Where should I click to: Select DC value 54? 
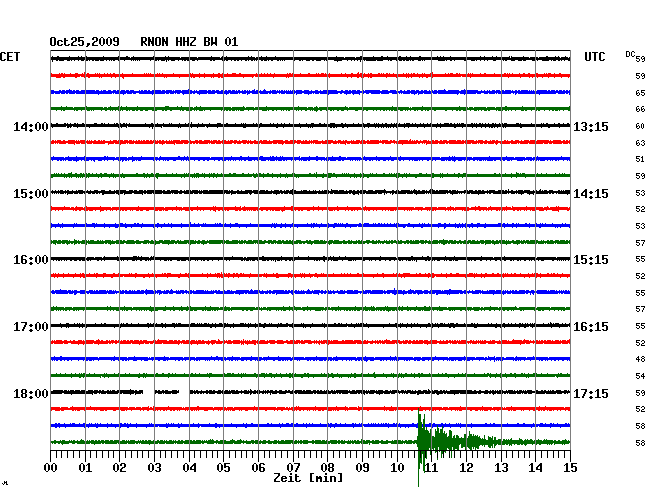[640, 376]
